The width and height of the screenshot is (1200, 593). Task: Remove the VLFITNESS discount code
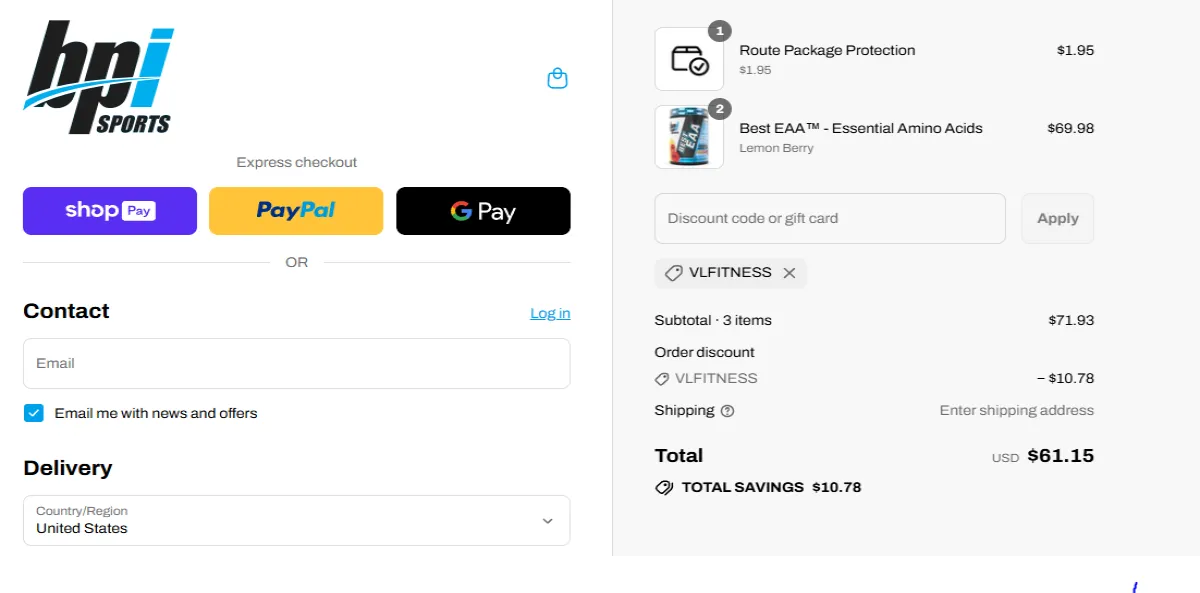click(x=789, y=272)
